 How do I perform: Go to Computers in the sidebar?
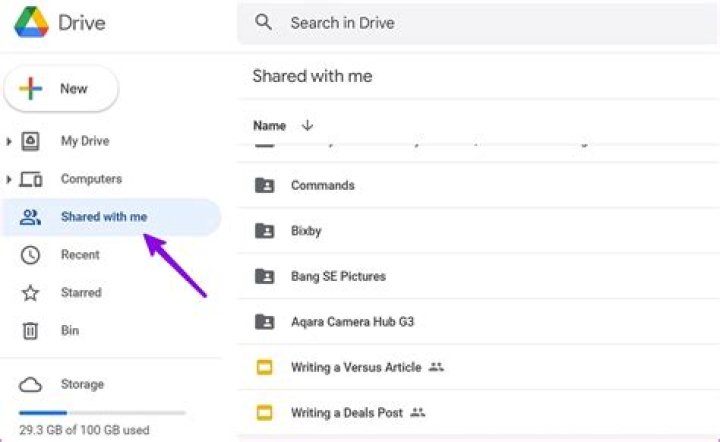coord(91,180)
